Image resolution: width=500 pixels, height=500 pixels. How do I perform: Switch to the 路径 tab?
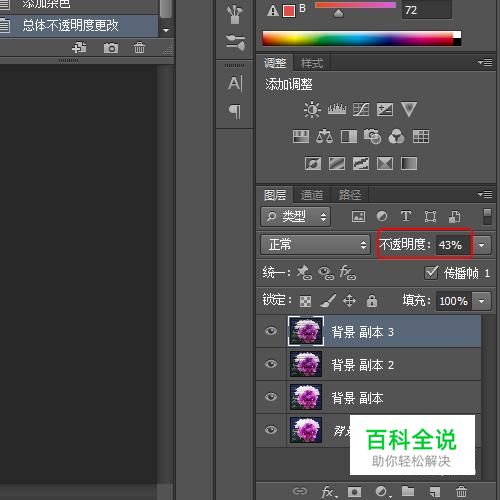pos(350,195)
